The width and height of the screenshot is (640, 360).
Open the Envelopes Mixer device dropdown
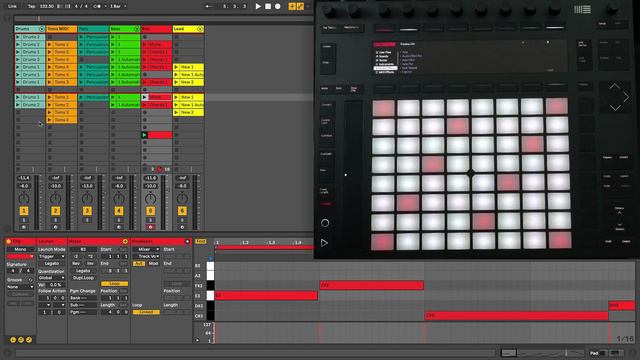click(147, 249)
